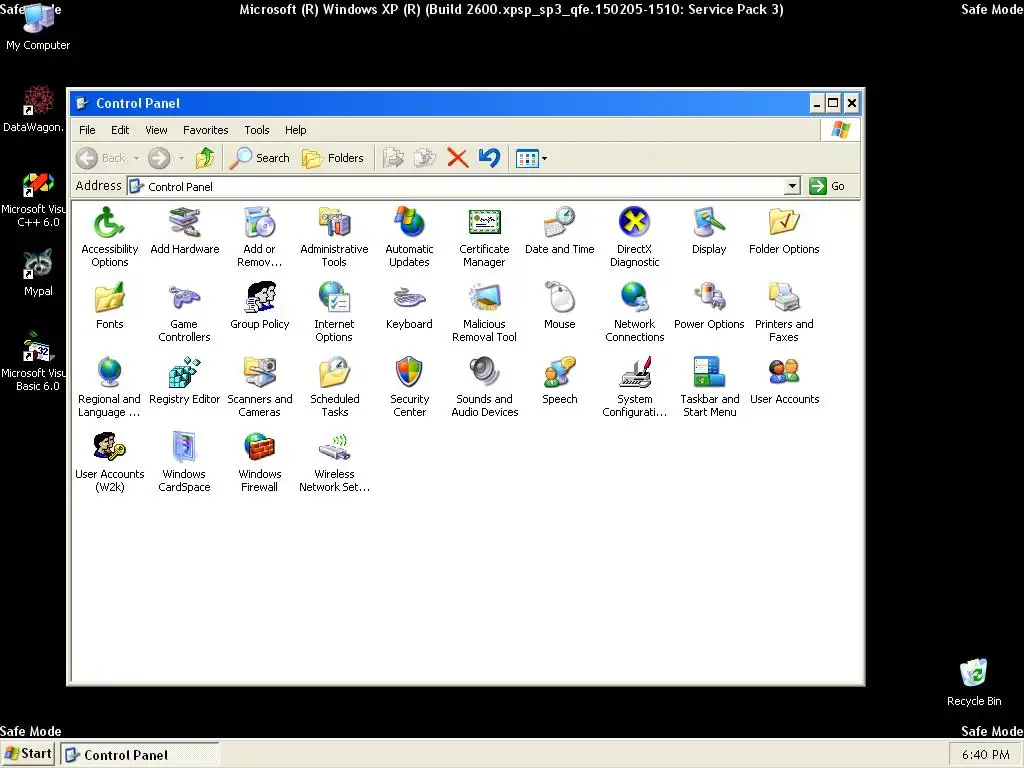1024x768 pixels.
Task: Open the Registry Editor icon
Action: tap(185, 374)
